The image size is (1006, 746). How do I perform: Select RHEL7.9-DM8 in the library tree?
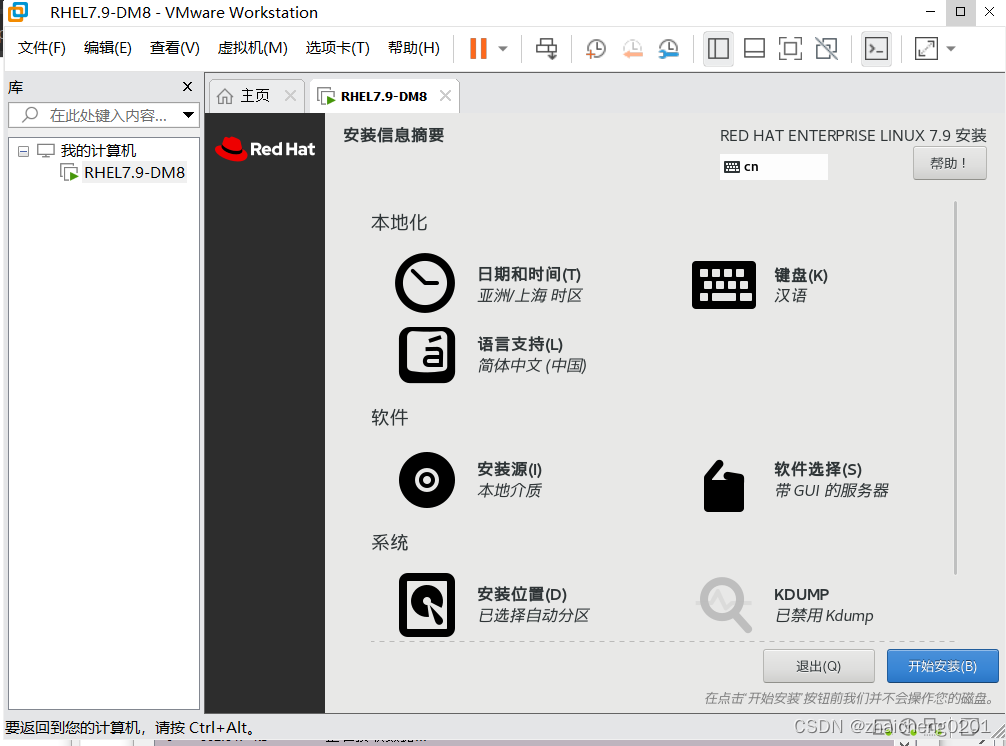[x=134, y=173]
